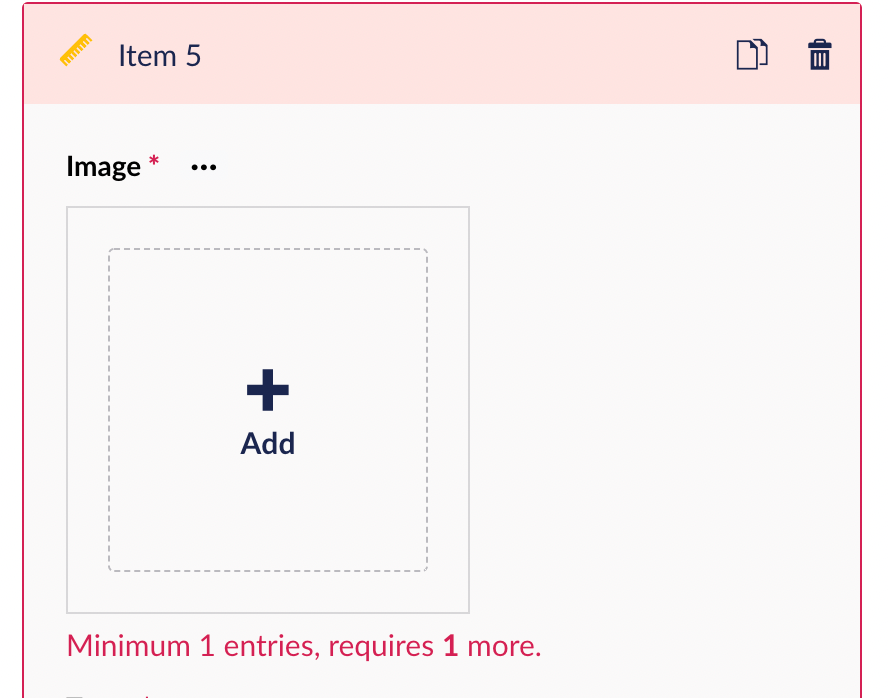The height and width of the screenshot is (698, 888).
Task: Click the bold 1 in the error message
Action: (x=451, y=646)
